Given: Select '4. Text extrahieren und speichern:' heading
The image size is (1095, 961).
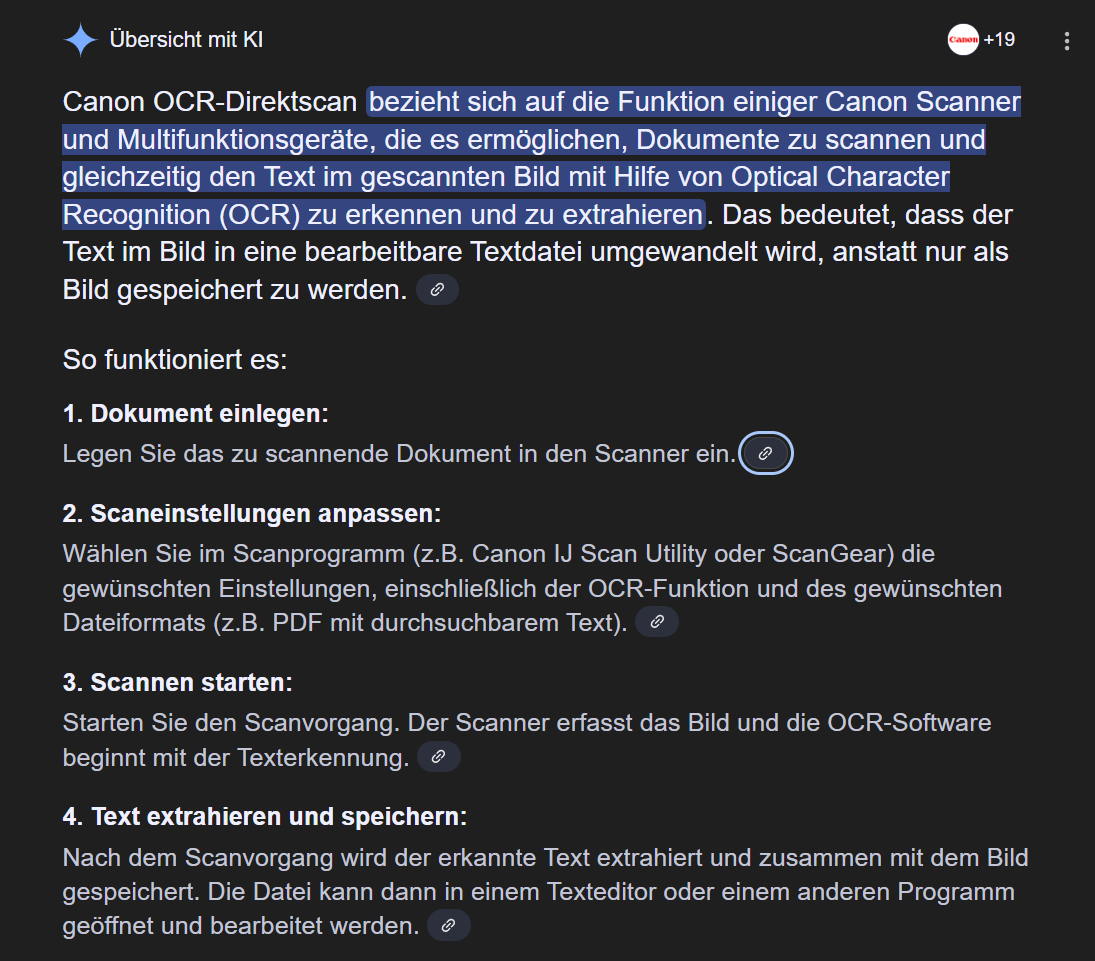Looking at the screenshot, I should pos(265,816).
